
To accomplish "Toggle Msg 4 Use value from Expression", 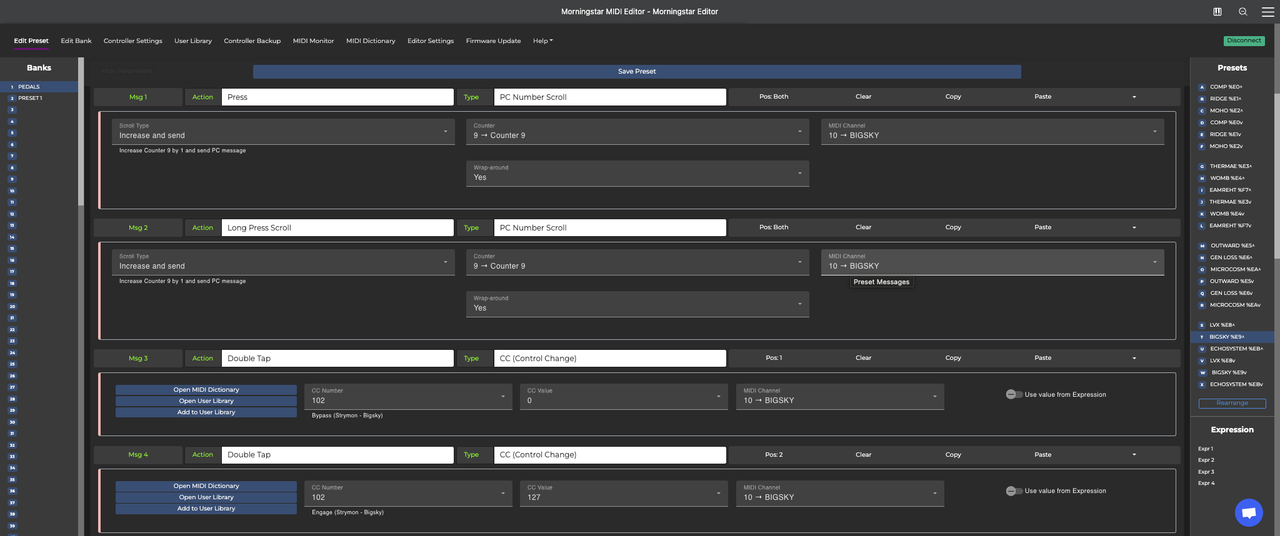I will point(1014,491).
